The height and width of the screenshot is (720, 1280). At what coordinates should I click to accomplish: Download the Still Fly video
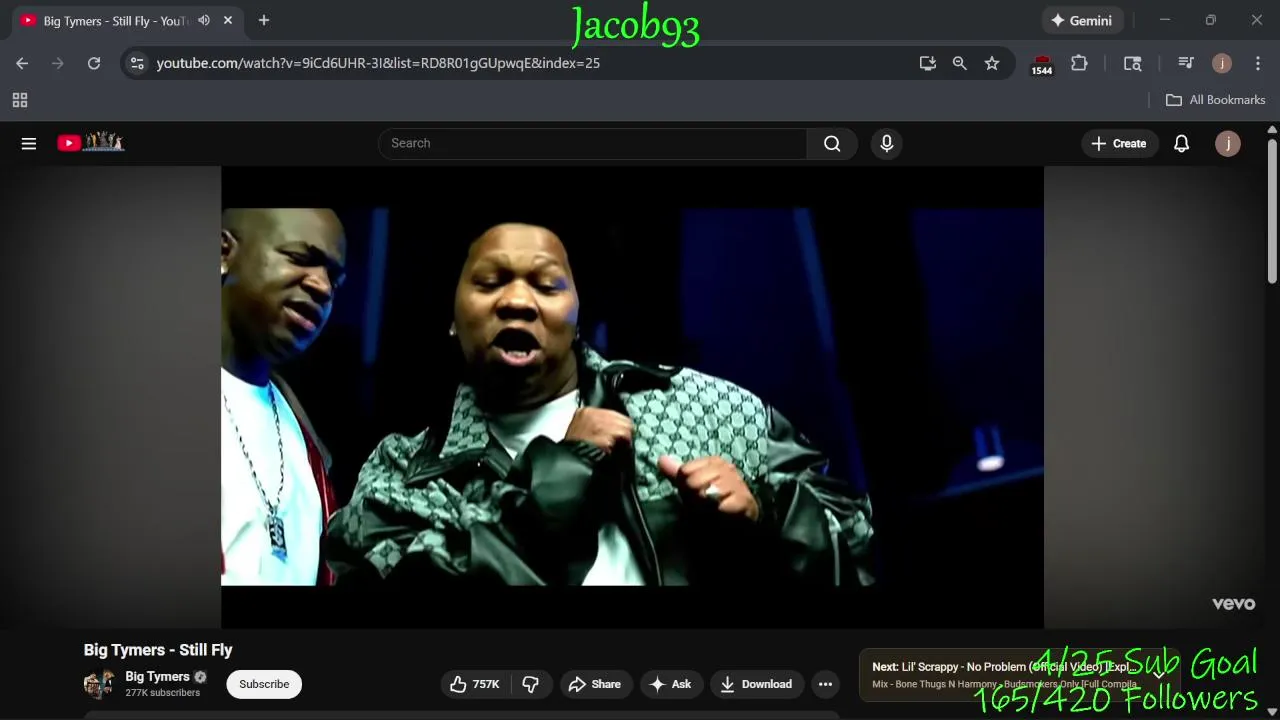pos(757,684)
